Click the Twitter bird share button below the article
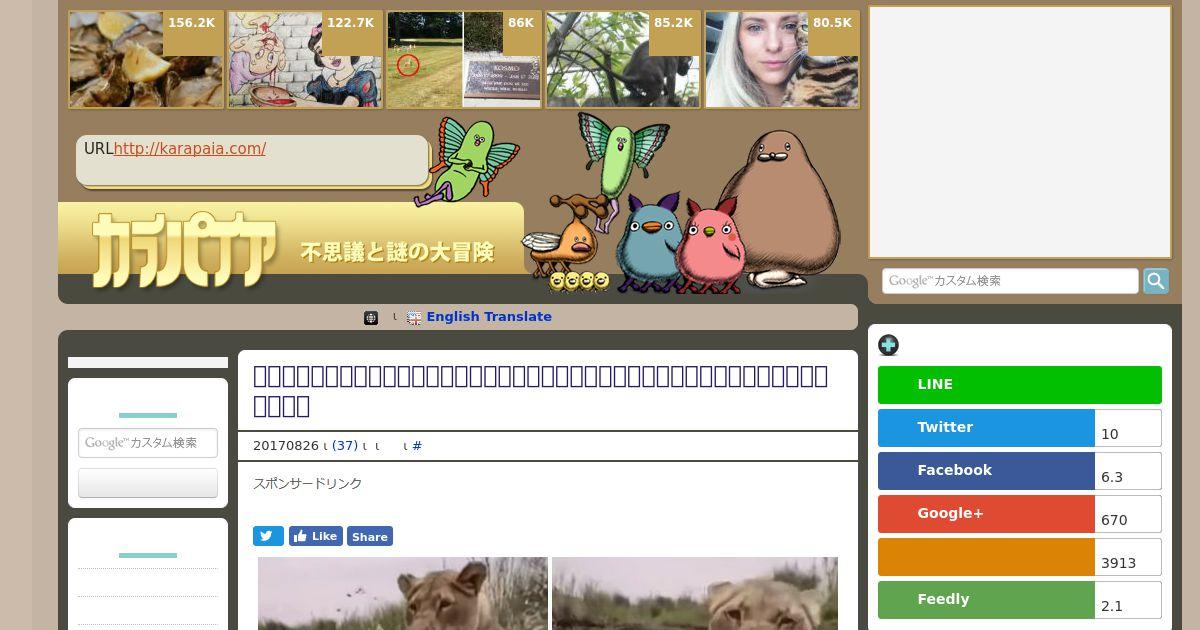Viewport: 1200px width, 630px height. (268, 536)
